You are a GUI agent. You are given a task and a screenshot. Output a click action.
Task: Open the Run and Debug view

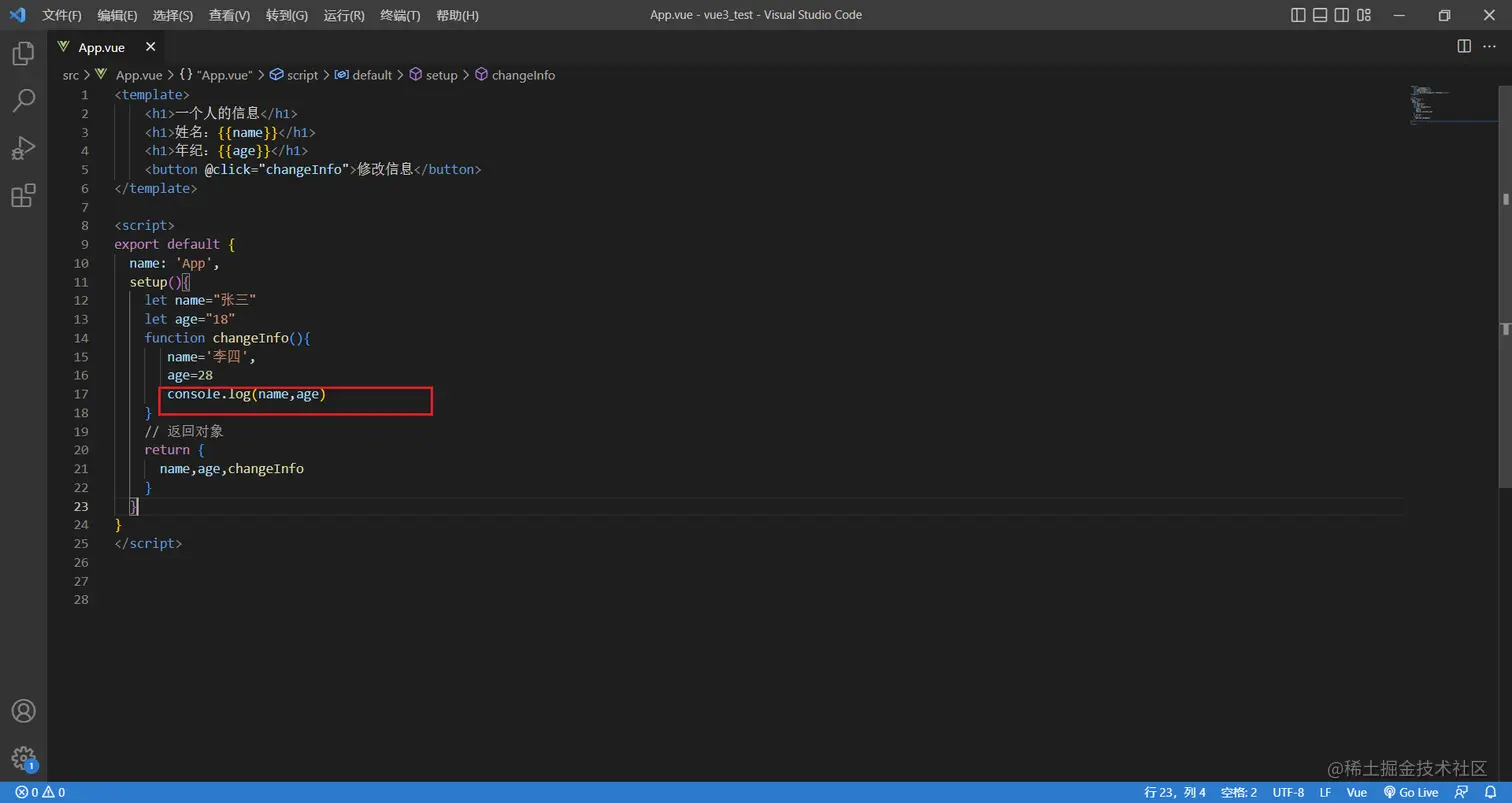coord(23,148)
